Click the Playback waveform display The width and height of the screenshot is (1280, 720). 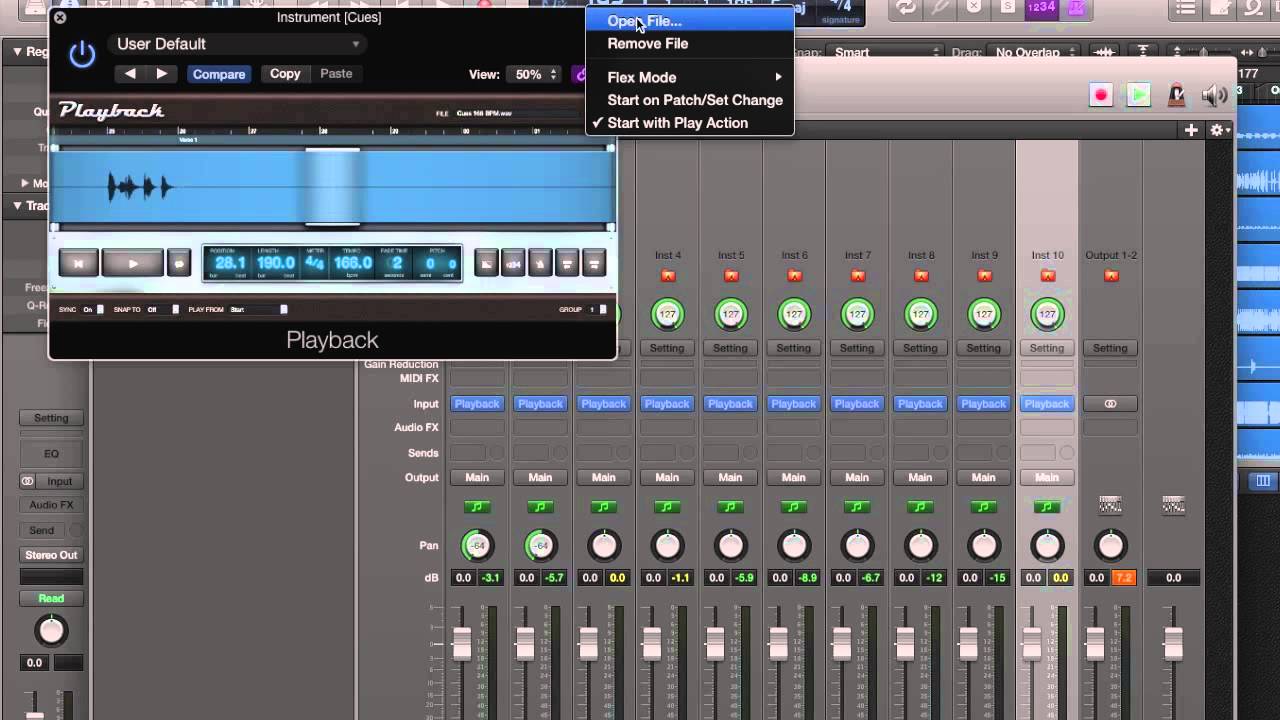tap(332, 187)
